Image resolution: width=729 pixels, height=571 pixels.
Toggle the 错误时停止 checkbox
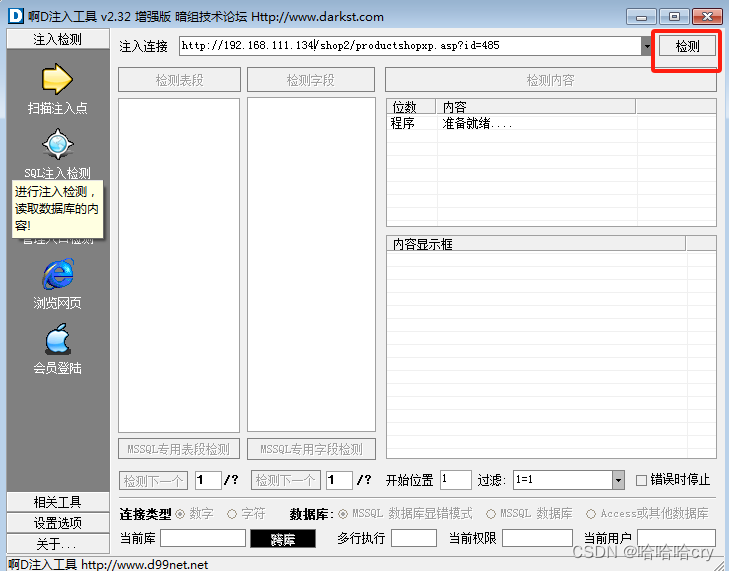(642, 480)
